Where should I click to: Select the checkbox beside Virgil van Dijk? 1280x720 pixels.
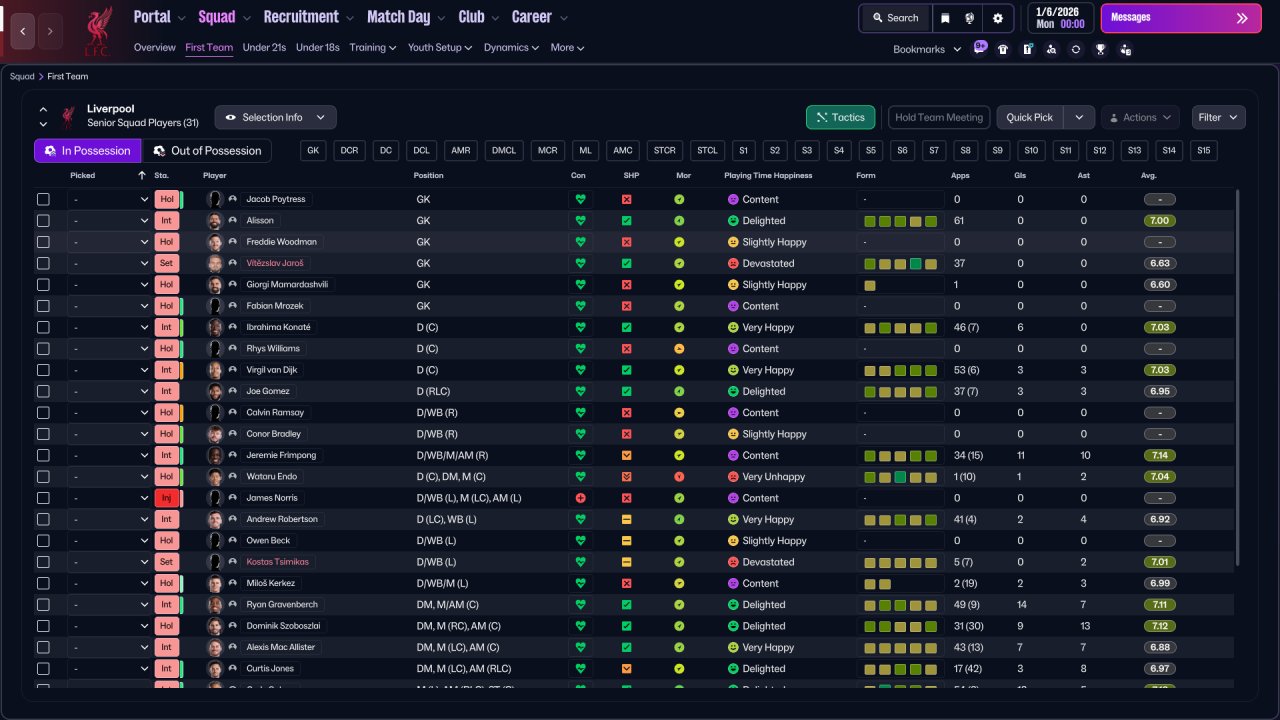point(43,370)
